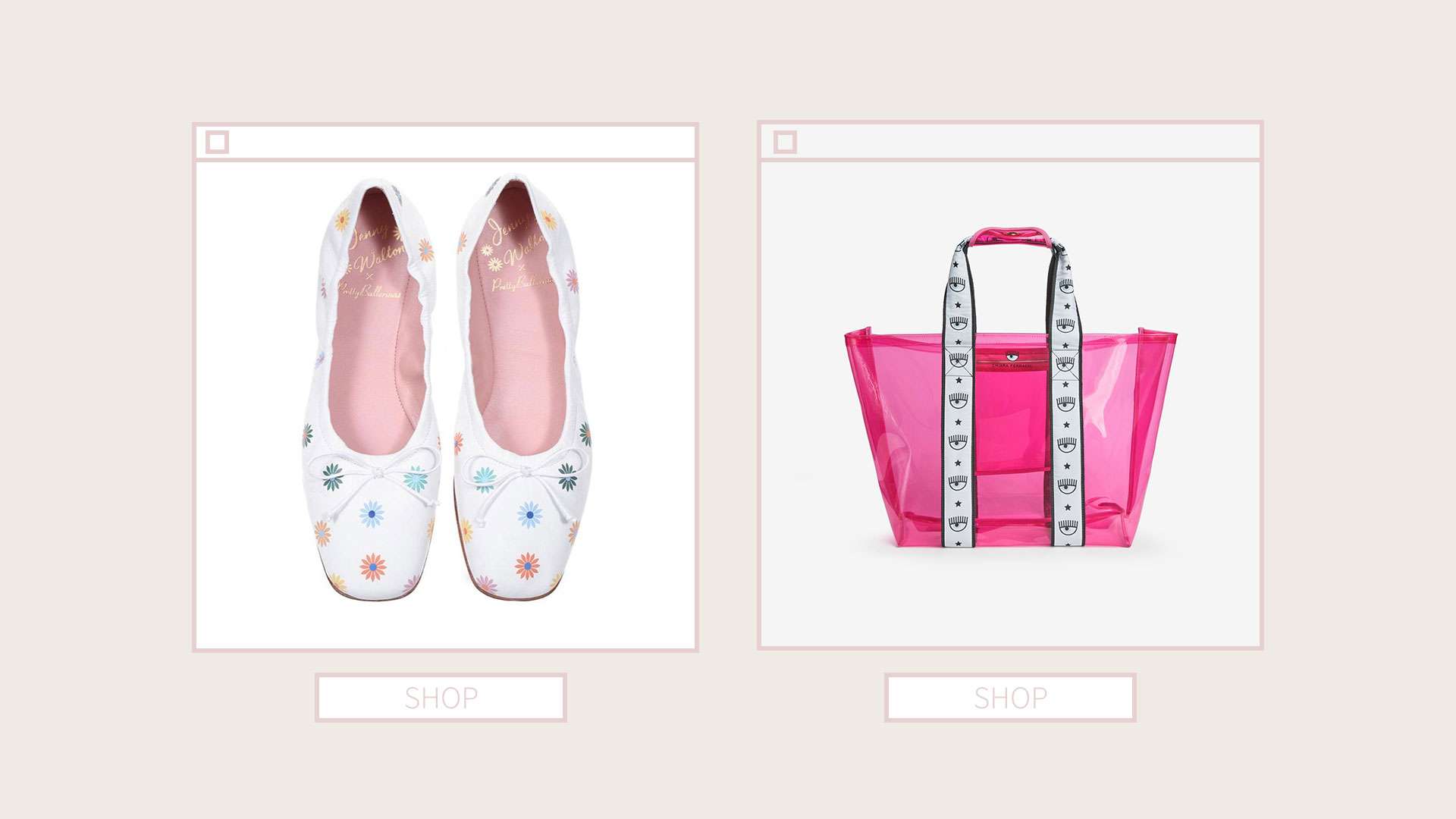1456x819 pixels.
Task: Click the orange daisy on right shoe toe
Action: pyautogui.click(x=528, y=566)
